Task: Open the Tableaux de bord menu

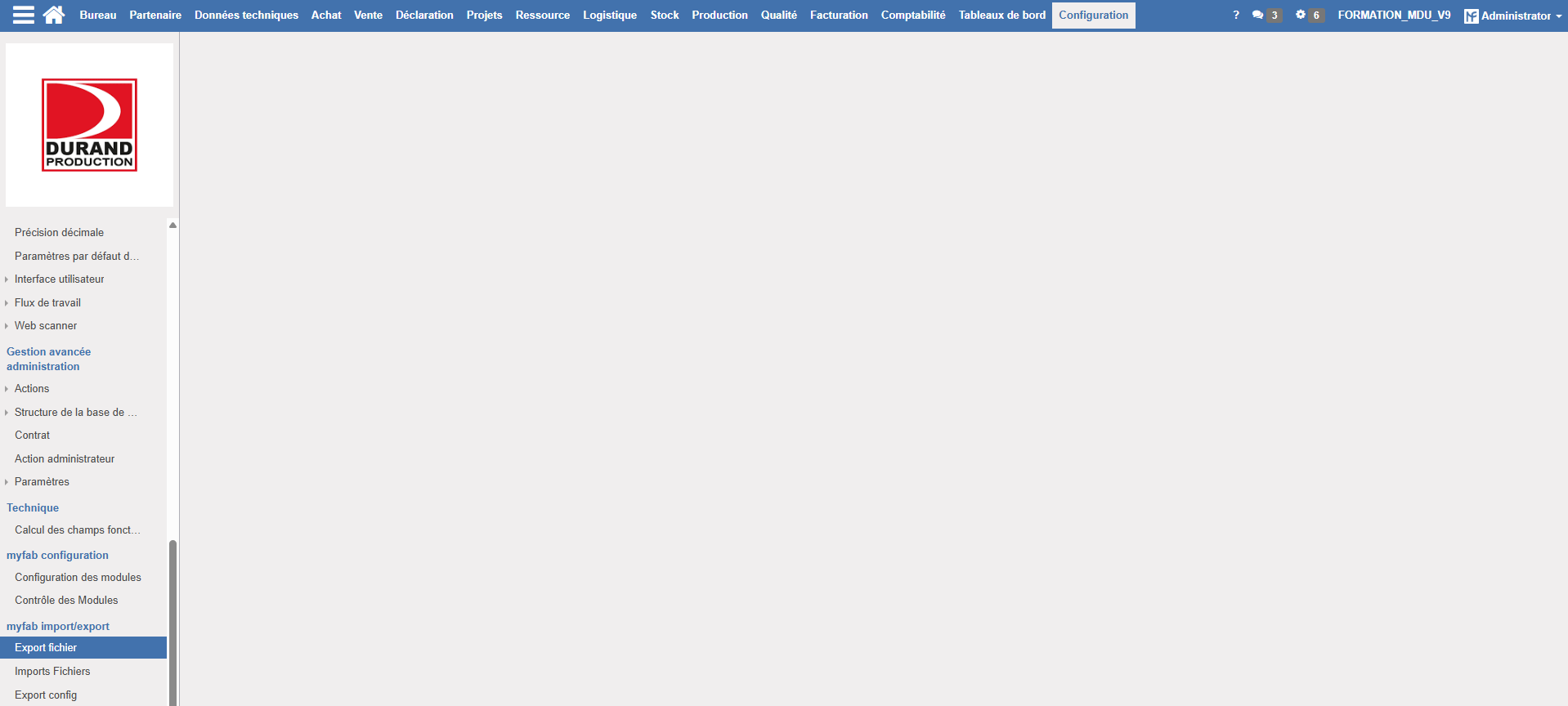Action: click(x=1001, y=16)
